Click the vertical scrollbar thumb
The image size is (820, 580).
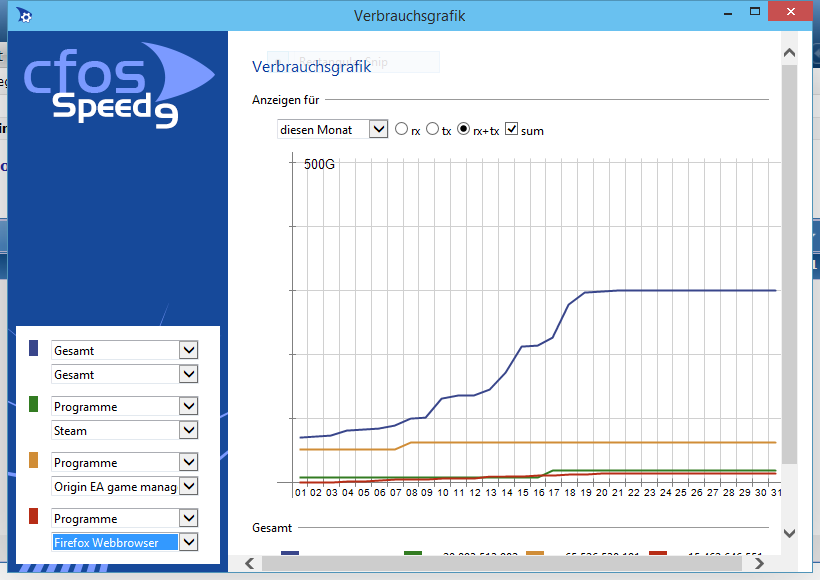pyautogui.click(x=790, y=264)
